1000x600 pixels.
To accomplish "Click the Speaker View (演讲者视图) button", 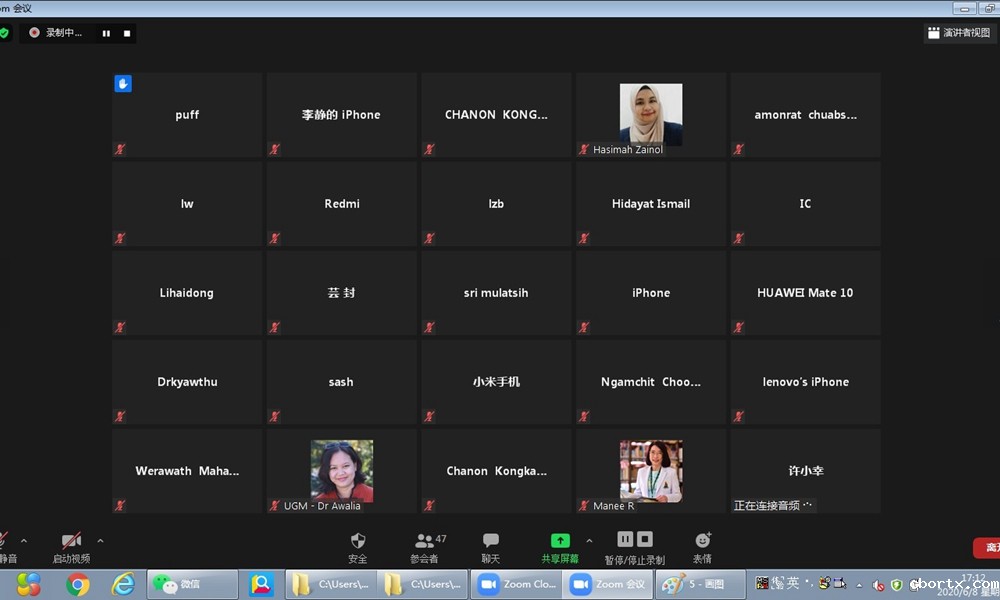I will tap(959, 33).
